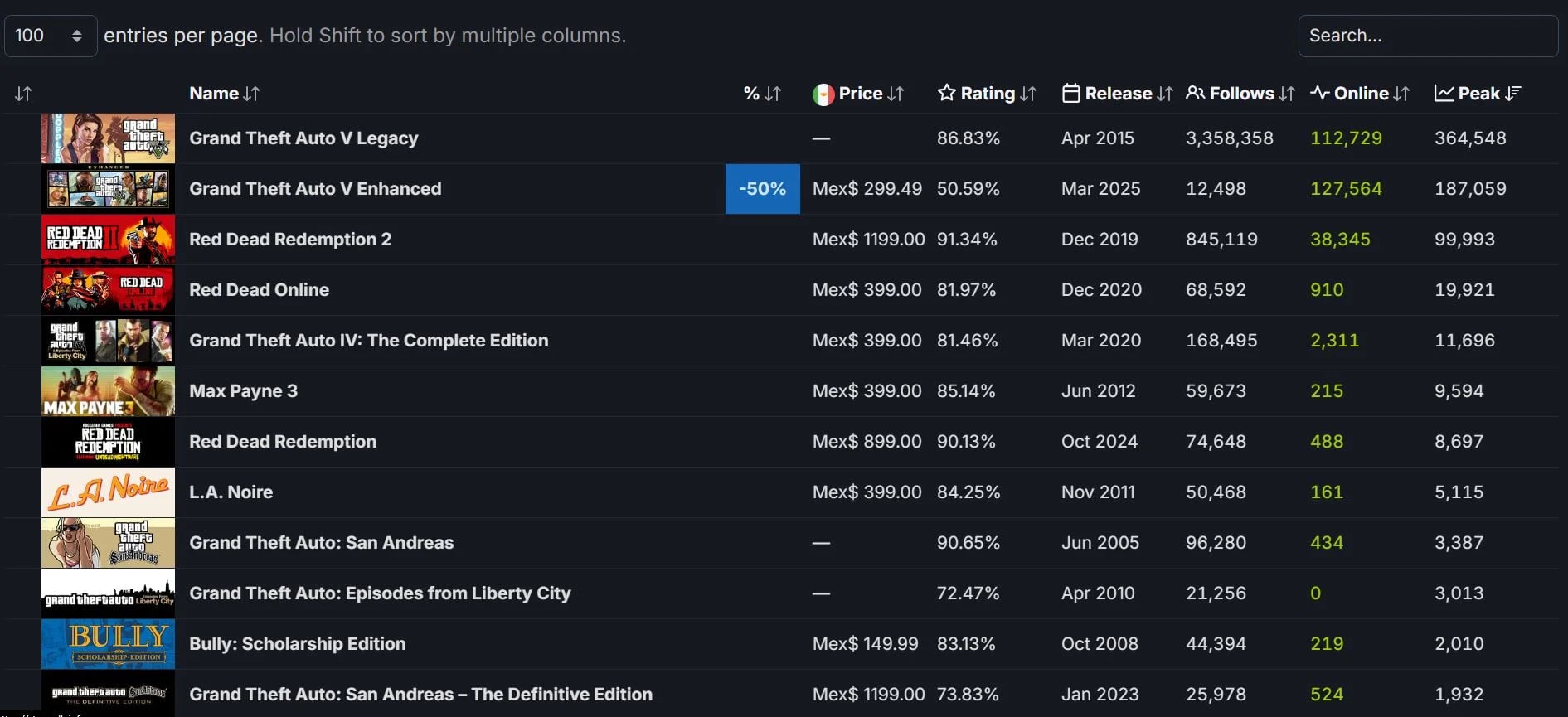Click the sort arrows next to Name

pos(251,94)
